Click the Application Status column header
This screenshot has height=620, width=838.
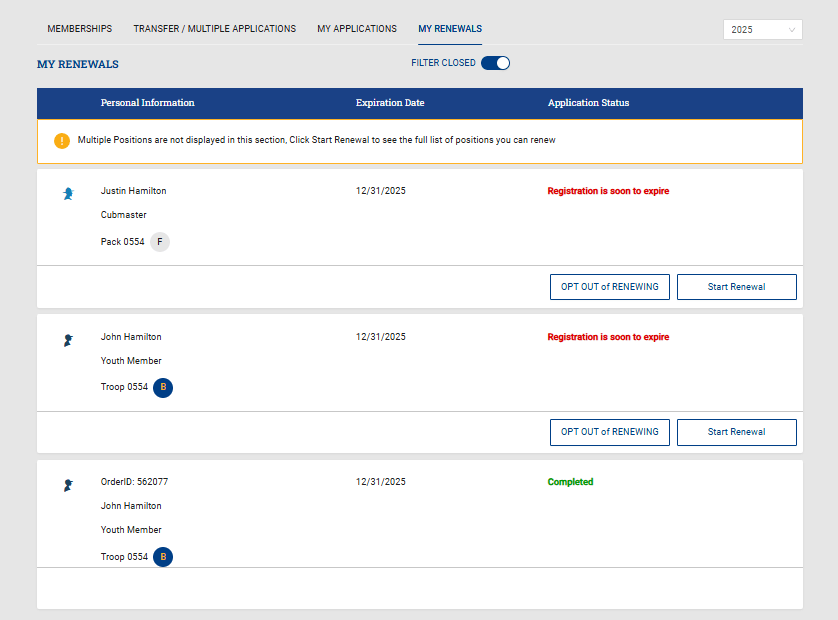click(588, 103)
